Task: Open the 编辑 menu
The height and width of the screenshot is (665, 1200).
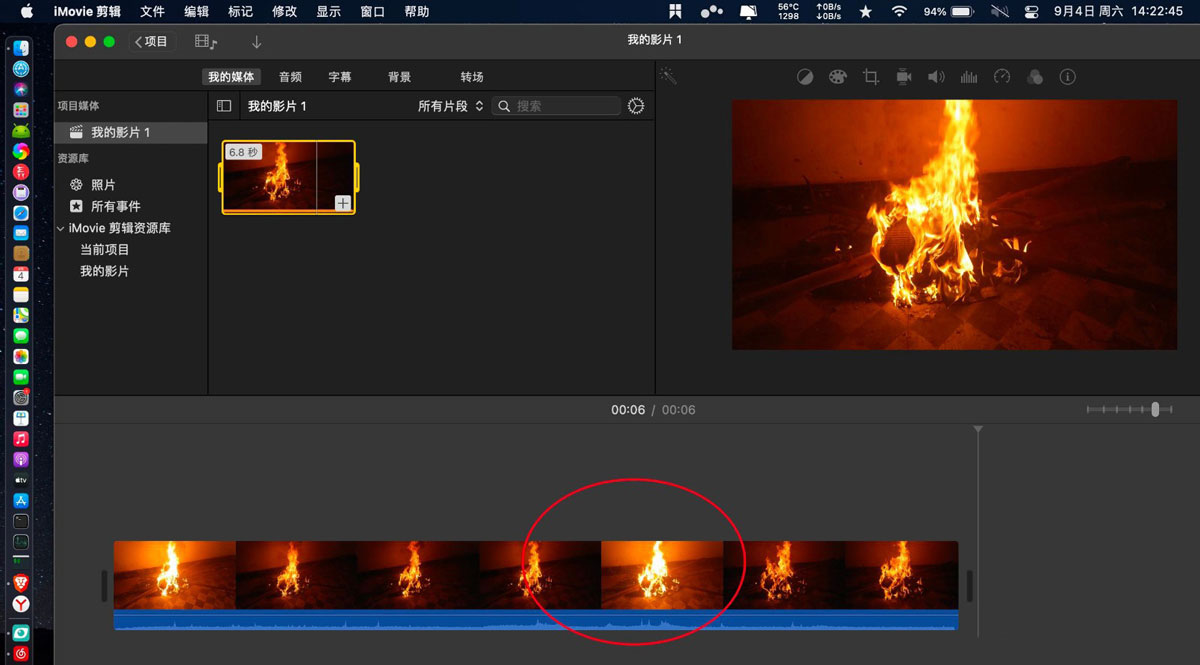Action: (x=196, y=12)
